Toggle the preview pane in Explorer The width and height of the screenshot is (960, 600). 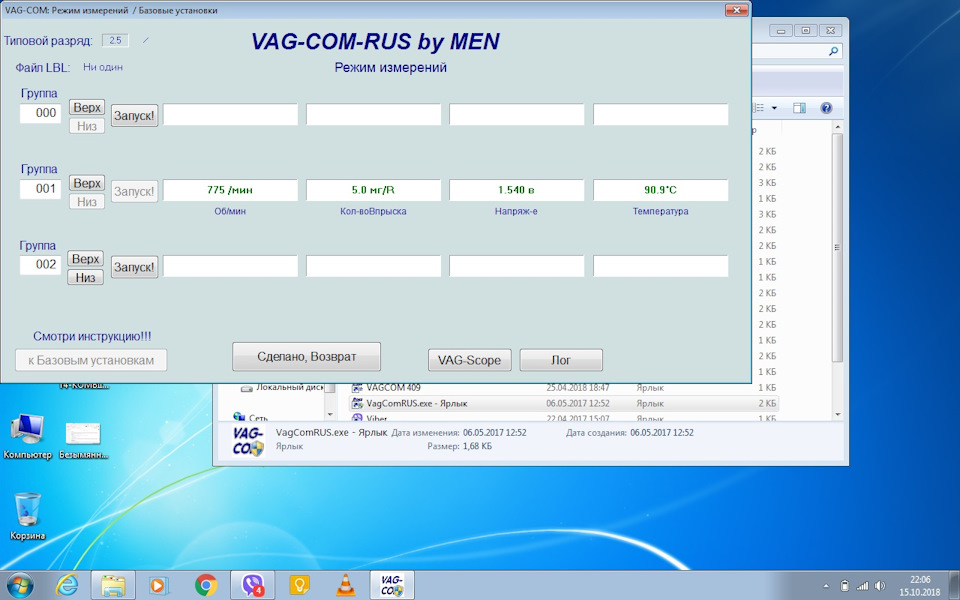(799, 108)
